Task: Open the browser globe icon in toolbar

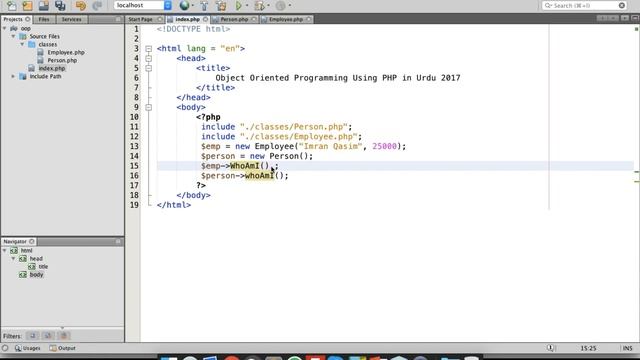Action: click(184, 5)
